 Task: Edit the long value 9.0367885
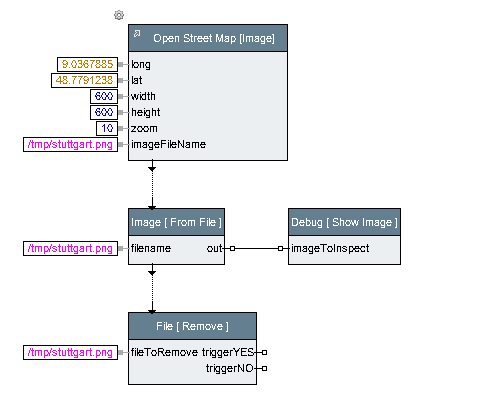tap(87, 64)
